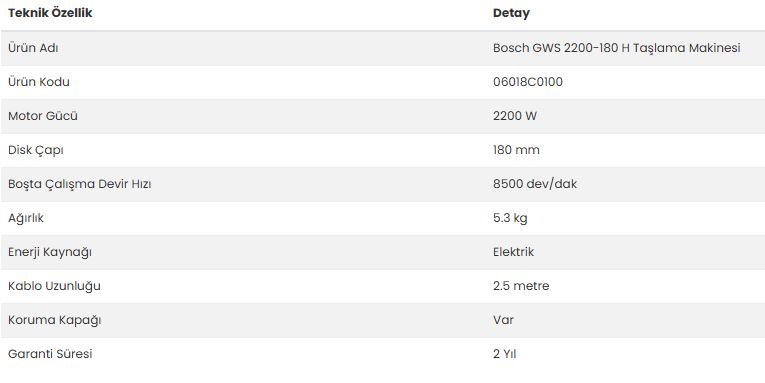Screen dimensions: 765x383
Task: Select the 8500 dev/dak value
Action: tap(535, 184)
